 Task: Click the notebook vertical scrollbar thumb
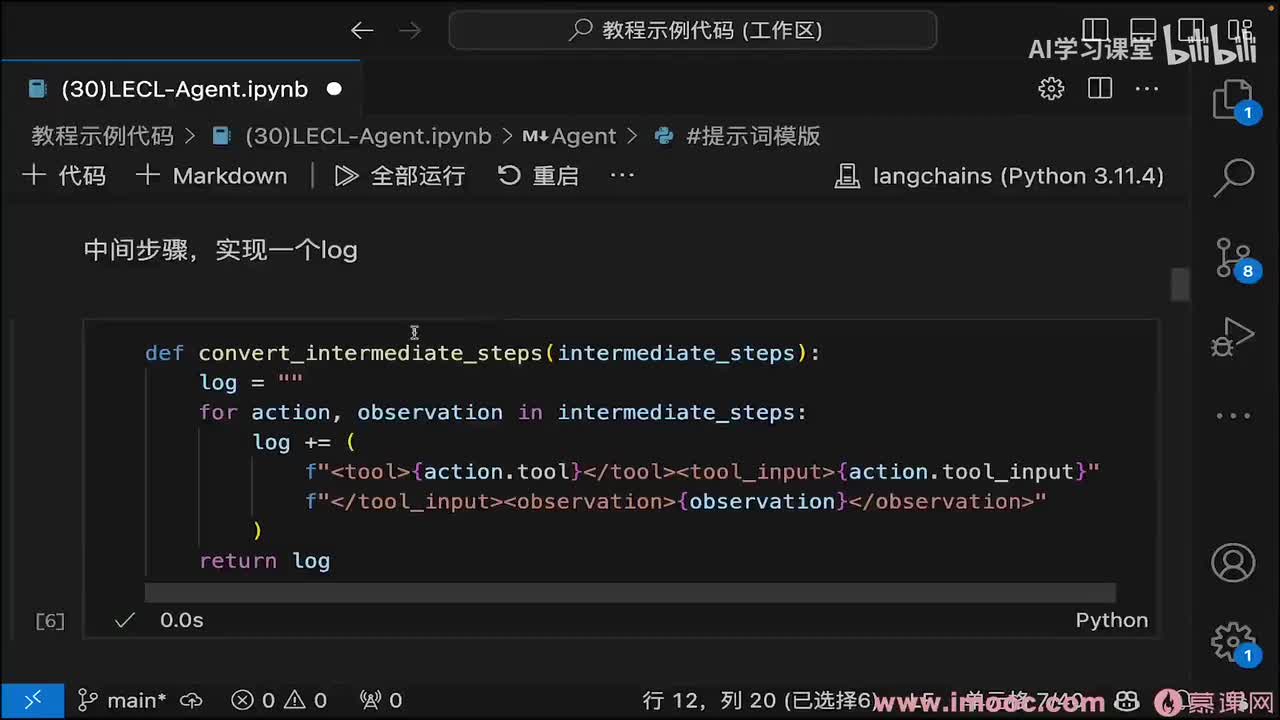(x=1180, y=284)
